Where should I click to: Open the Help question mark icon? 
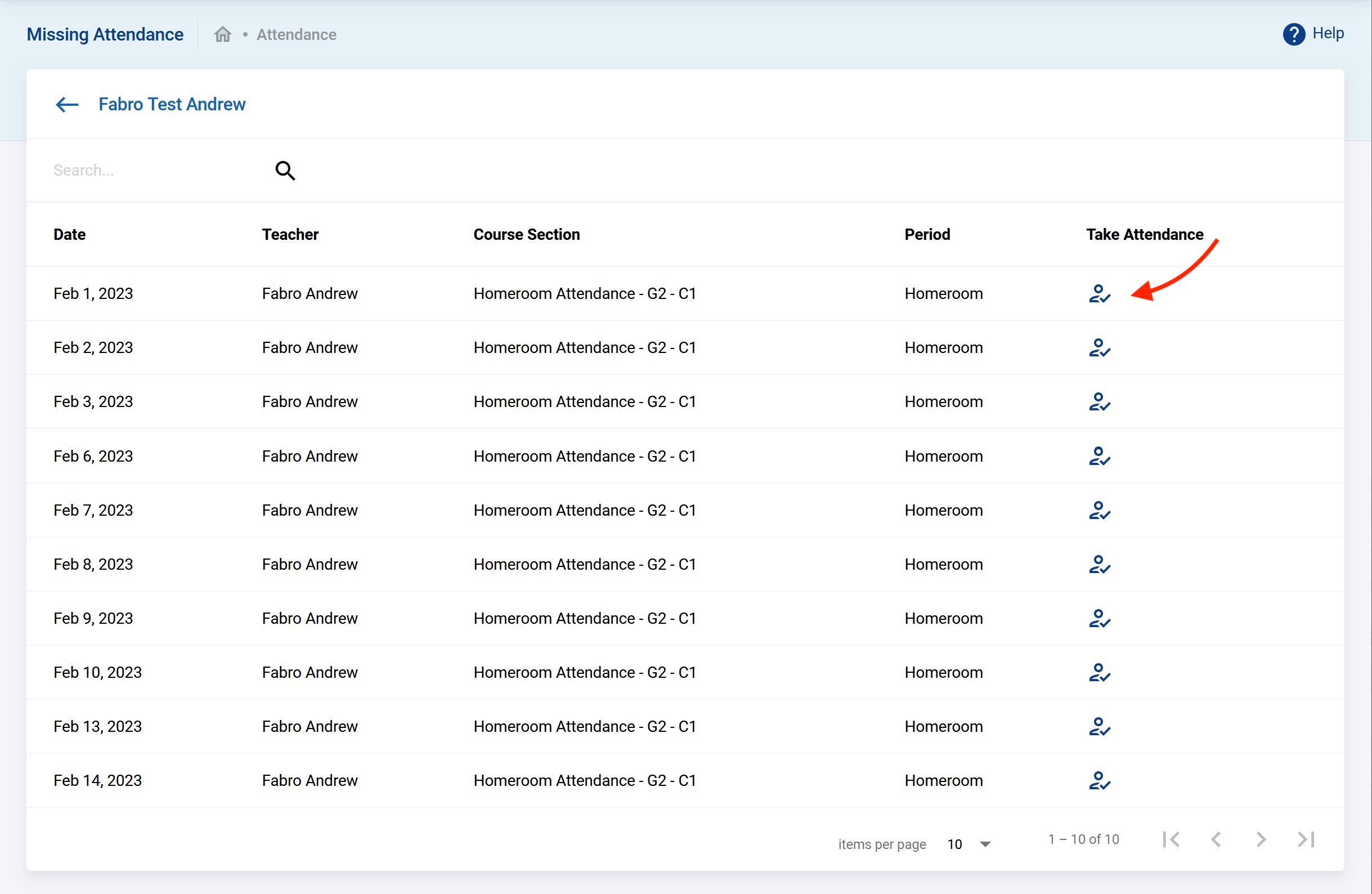point(1294,34)
